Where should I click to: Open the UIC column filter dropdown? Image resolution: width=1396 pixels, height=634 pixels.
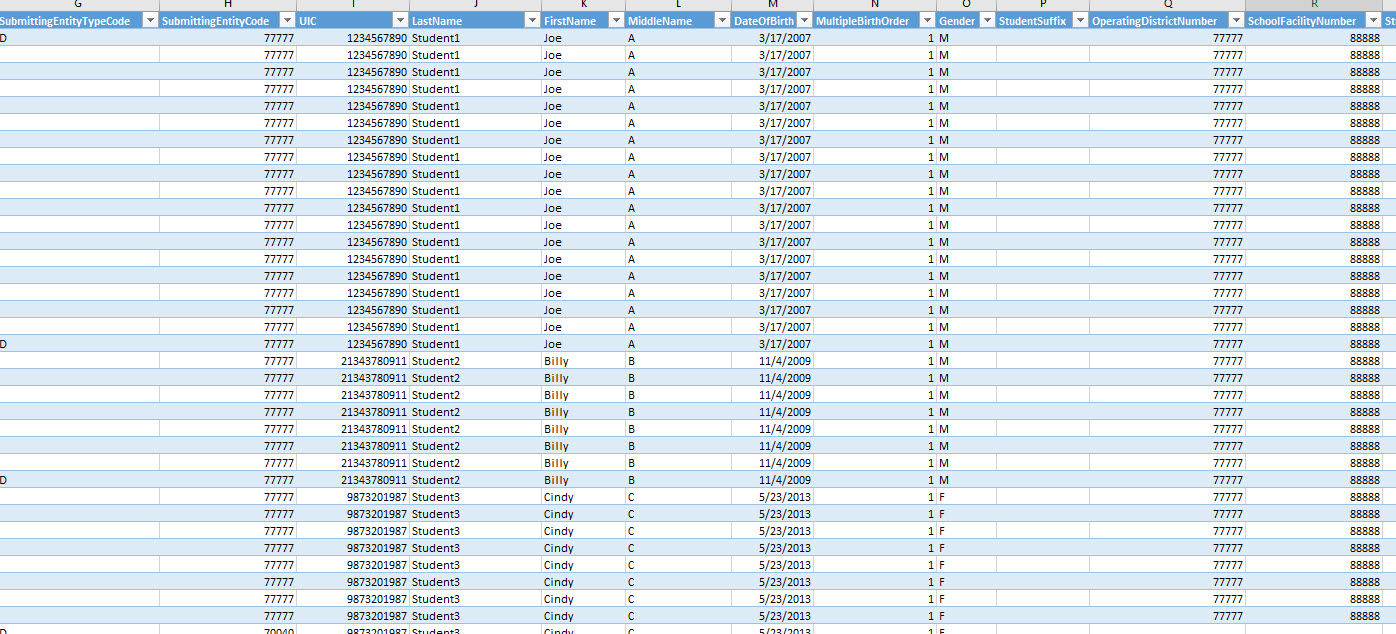click(400, 21)
